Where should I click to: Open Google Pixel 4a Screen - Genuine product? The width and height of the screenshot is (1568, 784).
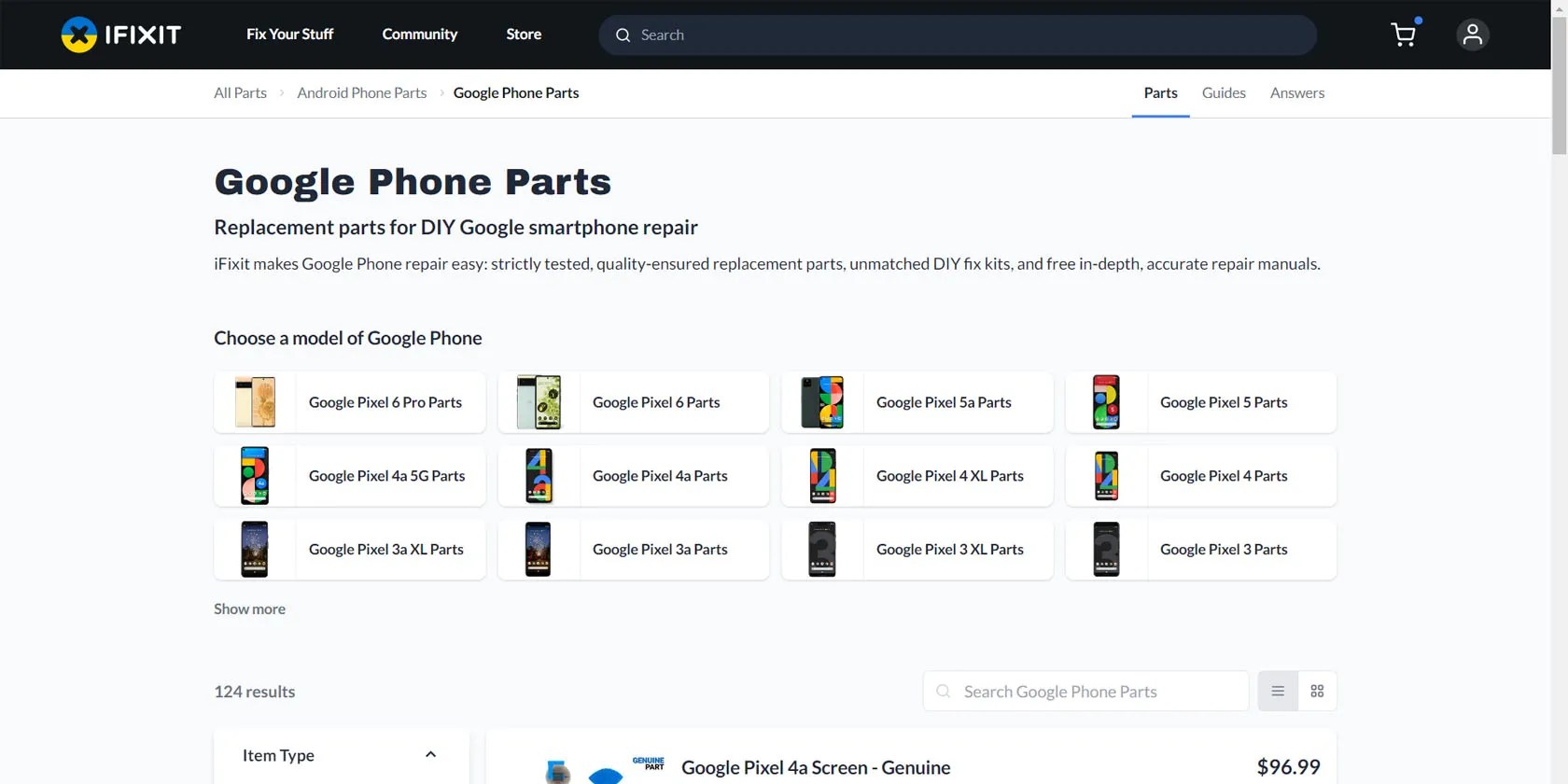816,768
